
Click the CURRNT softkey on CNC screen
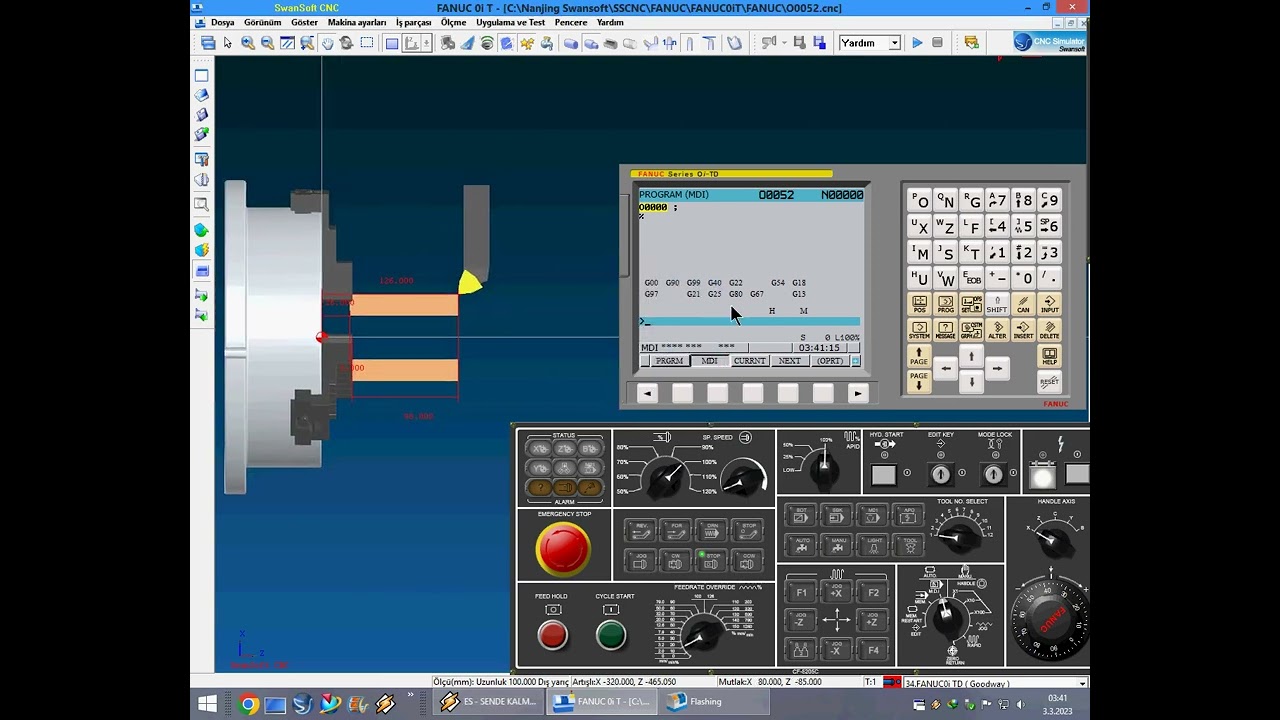tap(749, 361)
